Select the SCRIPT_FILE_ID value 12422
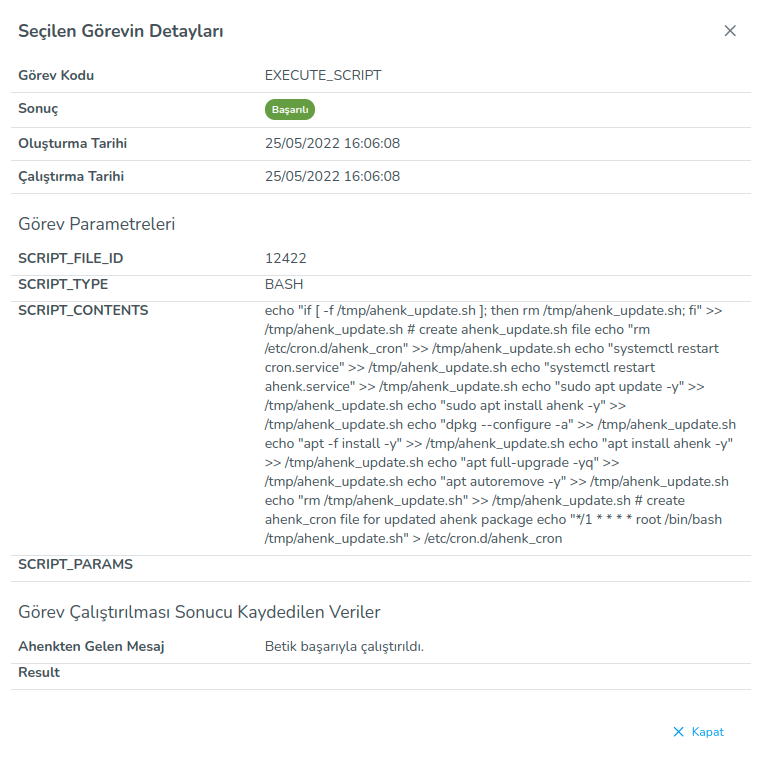Image resolution: width=763 pixels, height=763 pixels. [285, 258]
